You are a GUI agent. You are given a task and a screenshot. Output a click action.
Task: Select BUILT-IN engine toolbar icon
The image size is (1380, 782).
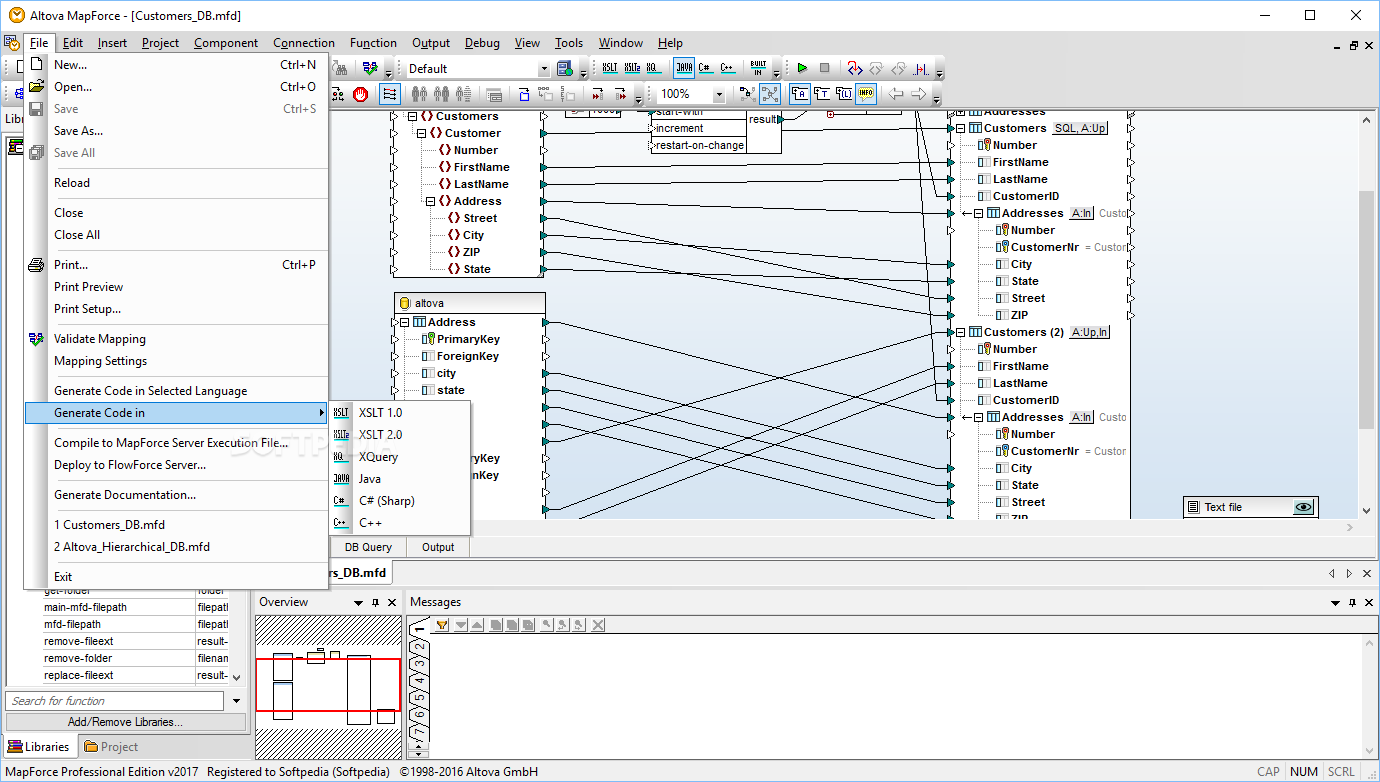coord(758,68)
